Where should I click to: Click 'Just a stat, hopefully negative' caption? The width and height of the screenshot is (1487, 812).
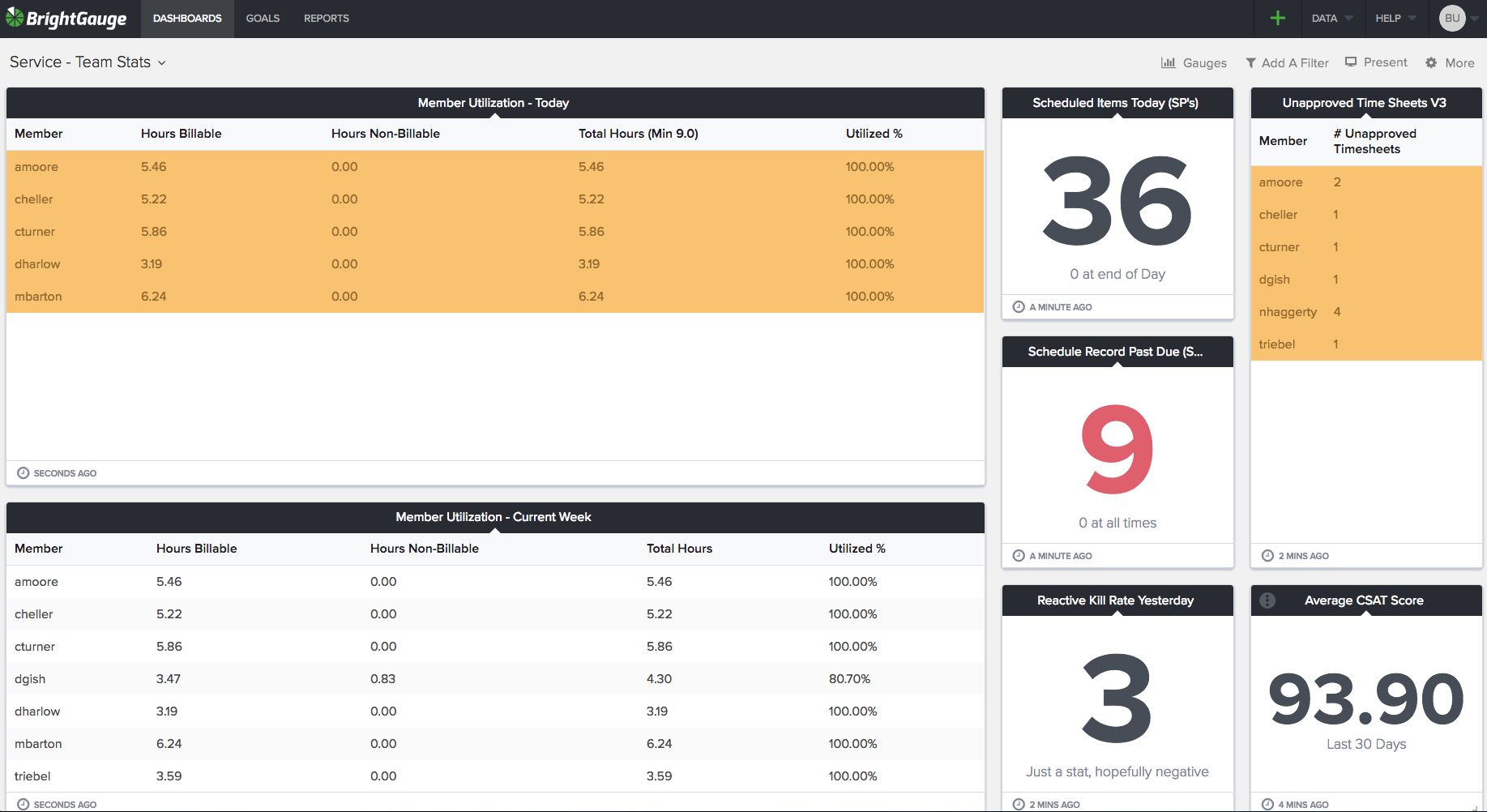1117,771
